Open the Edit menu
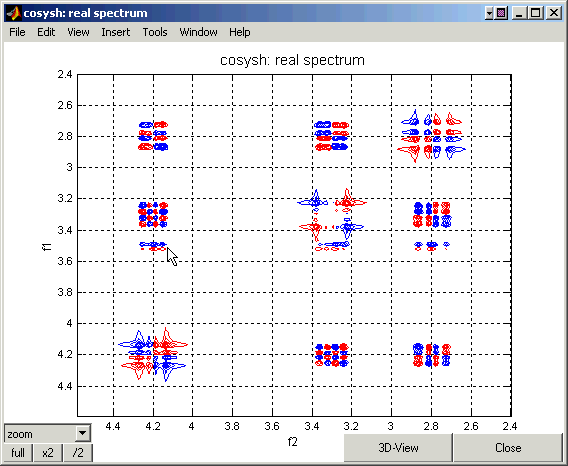The height and width of the screenshot is (466, 568). 46,32
